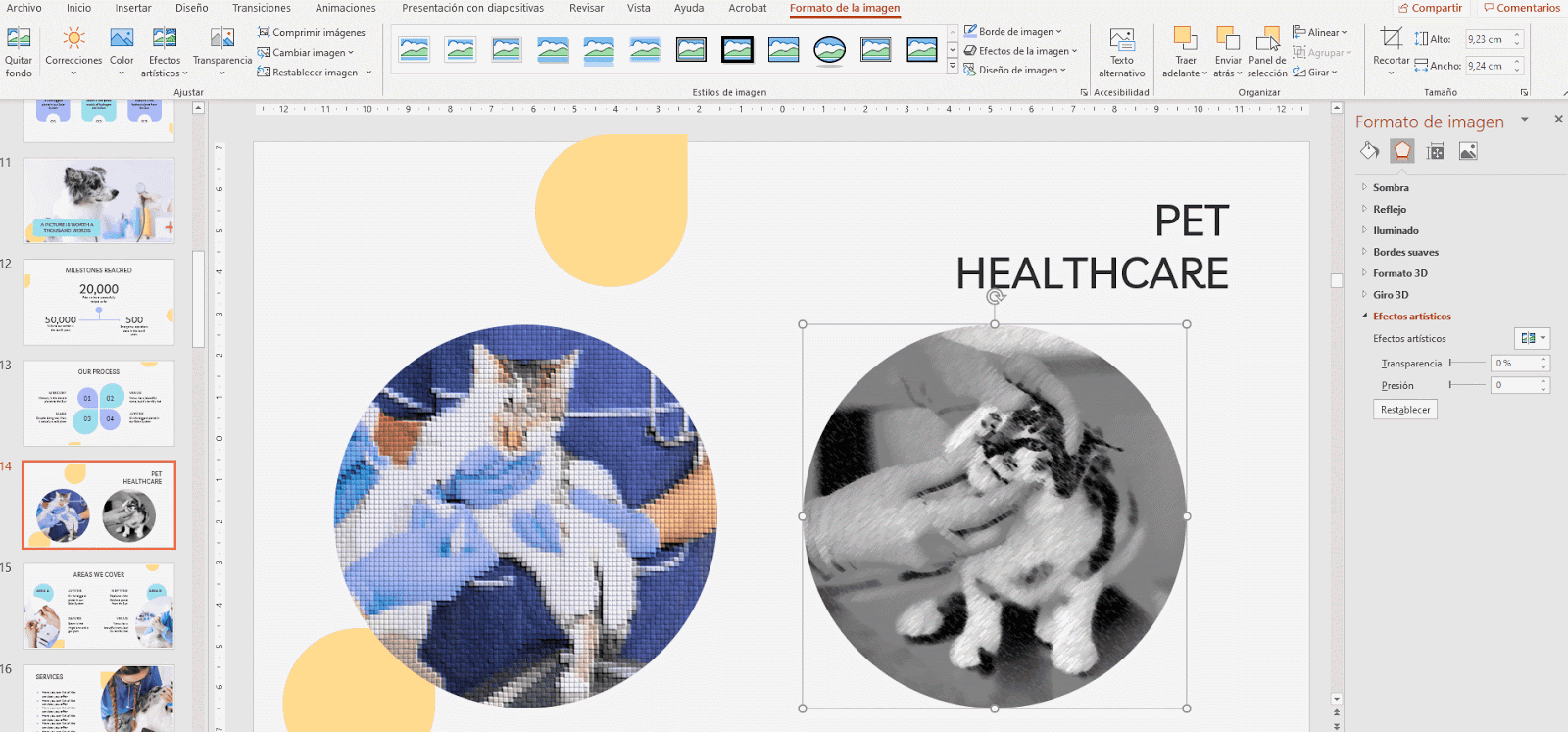Viewport: 1568px width, 732px height.
Task: Click Cambiar imagen
Action: (x=306, y=52)
